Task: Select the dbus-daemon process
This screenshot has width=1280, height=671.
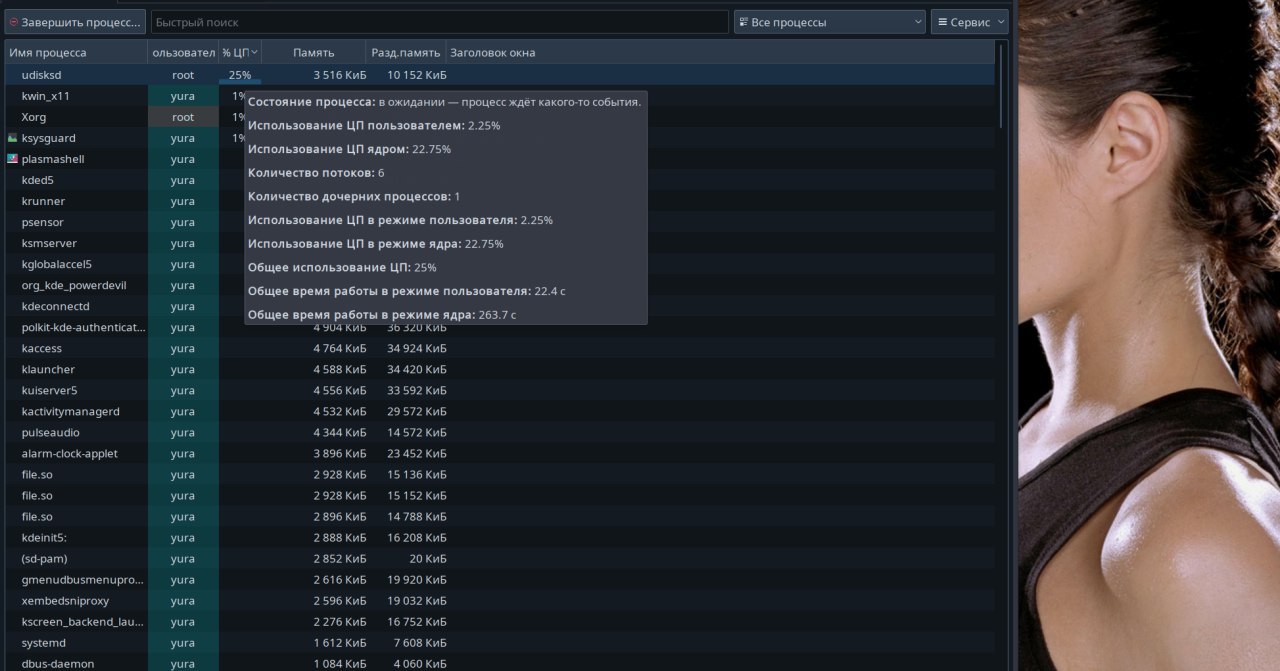Action: pos(57,663)
